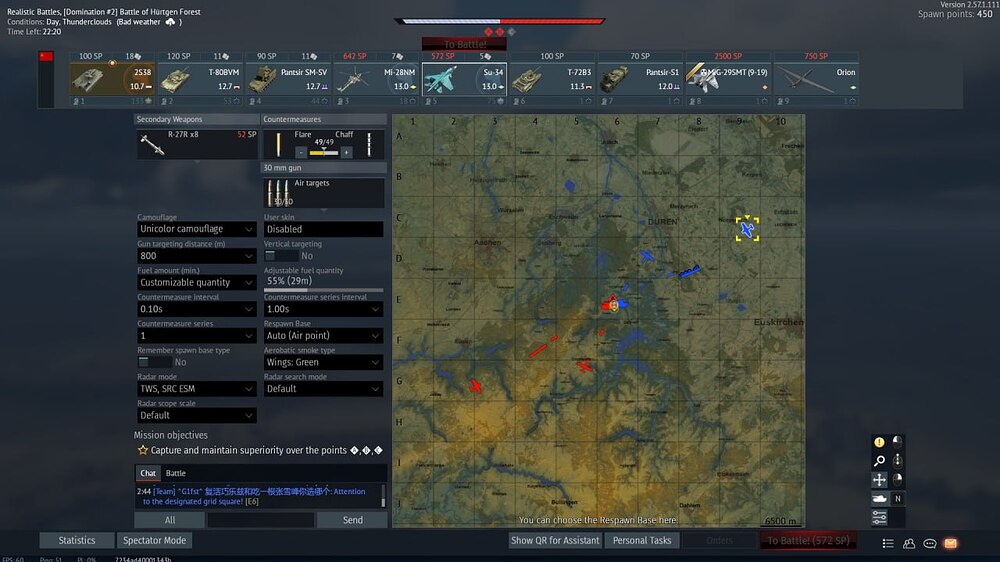Open the R-27R x8 secondary weapon selector

pos(197,144)
